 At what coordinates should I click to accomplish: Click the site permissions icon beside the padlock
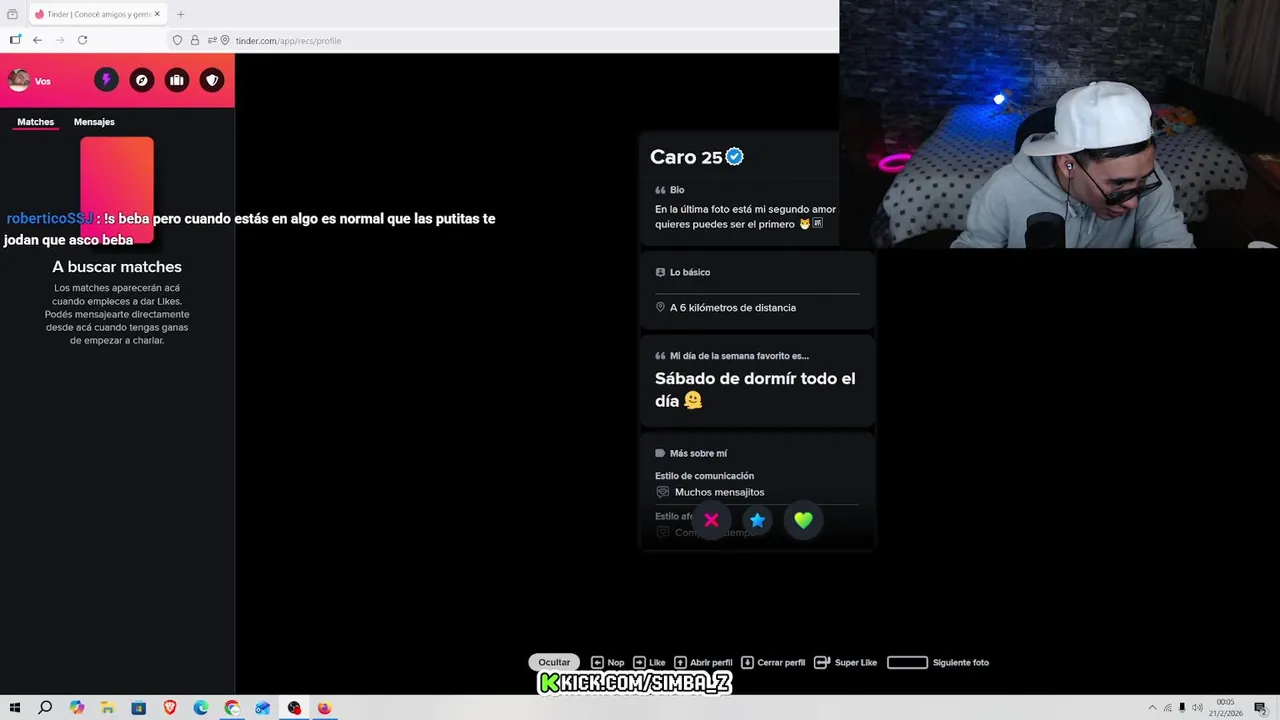point(213,40)
